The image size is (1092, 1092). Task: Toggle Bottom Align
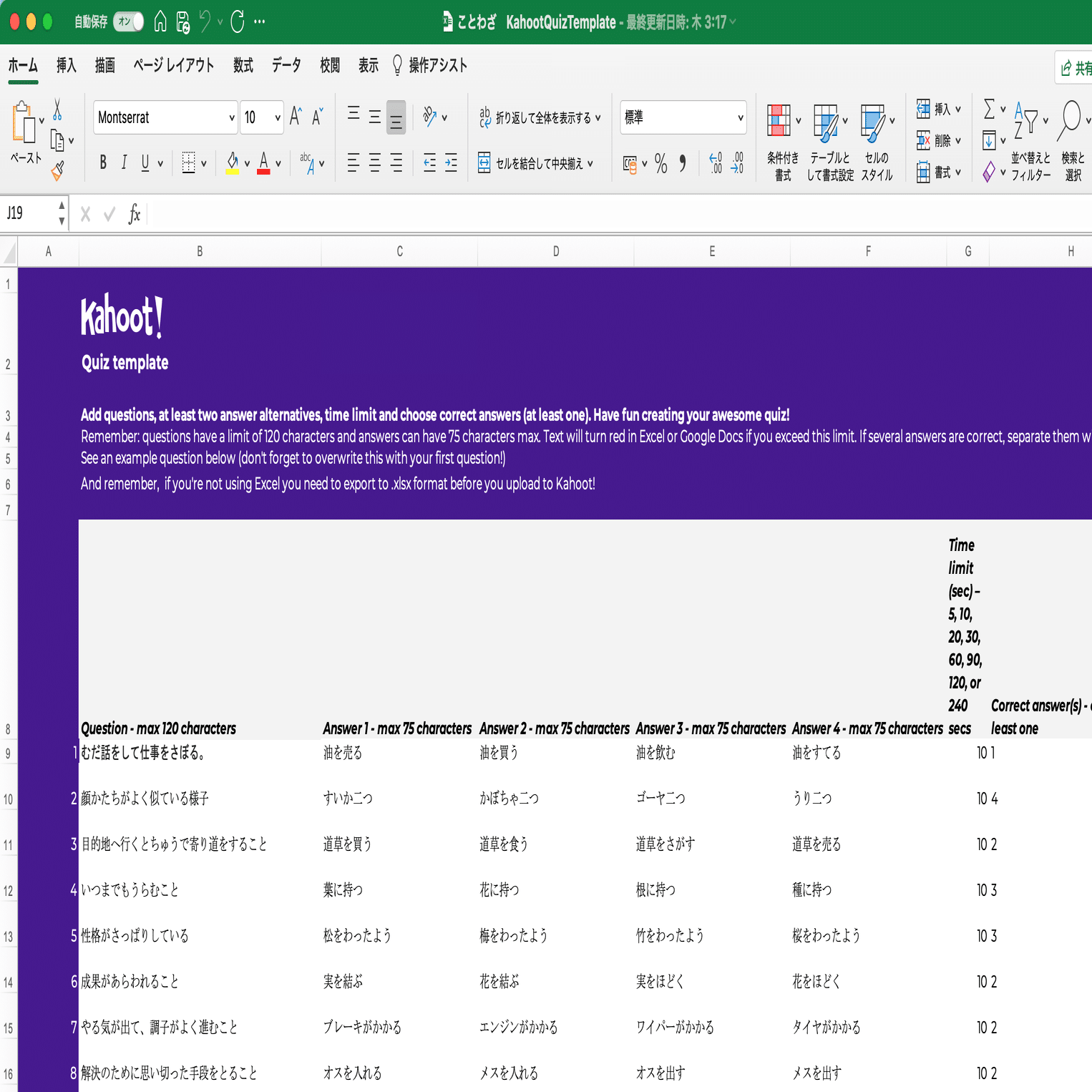point(396,117)
